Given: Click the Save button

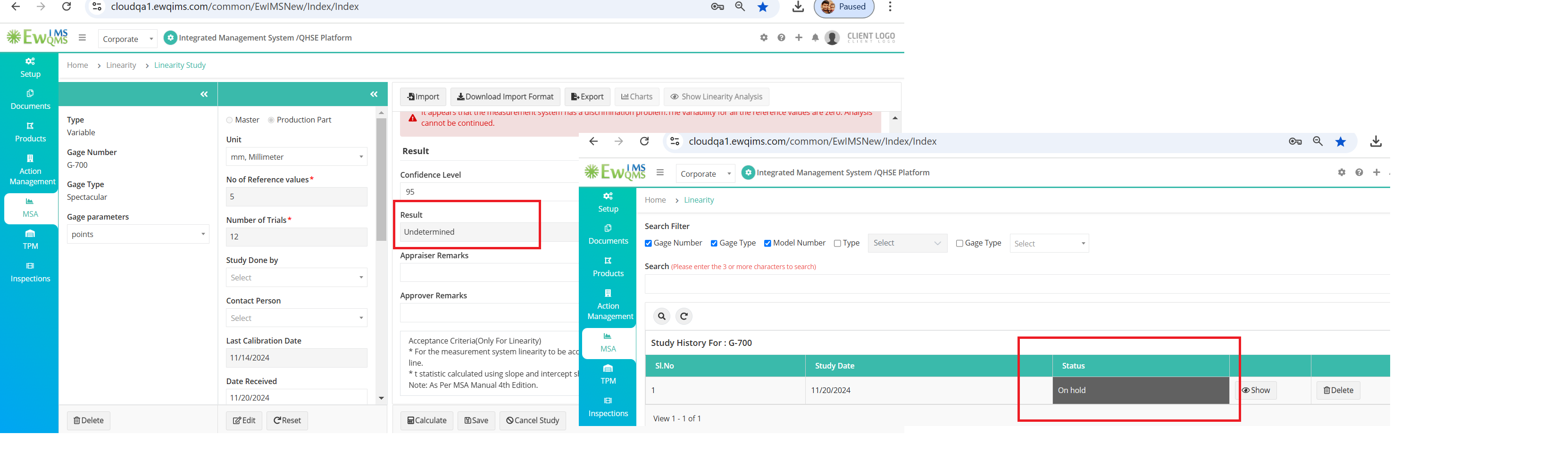Looking at the screenshot, I should [x=476, y=421].
